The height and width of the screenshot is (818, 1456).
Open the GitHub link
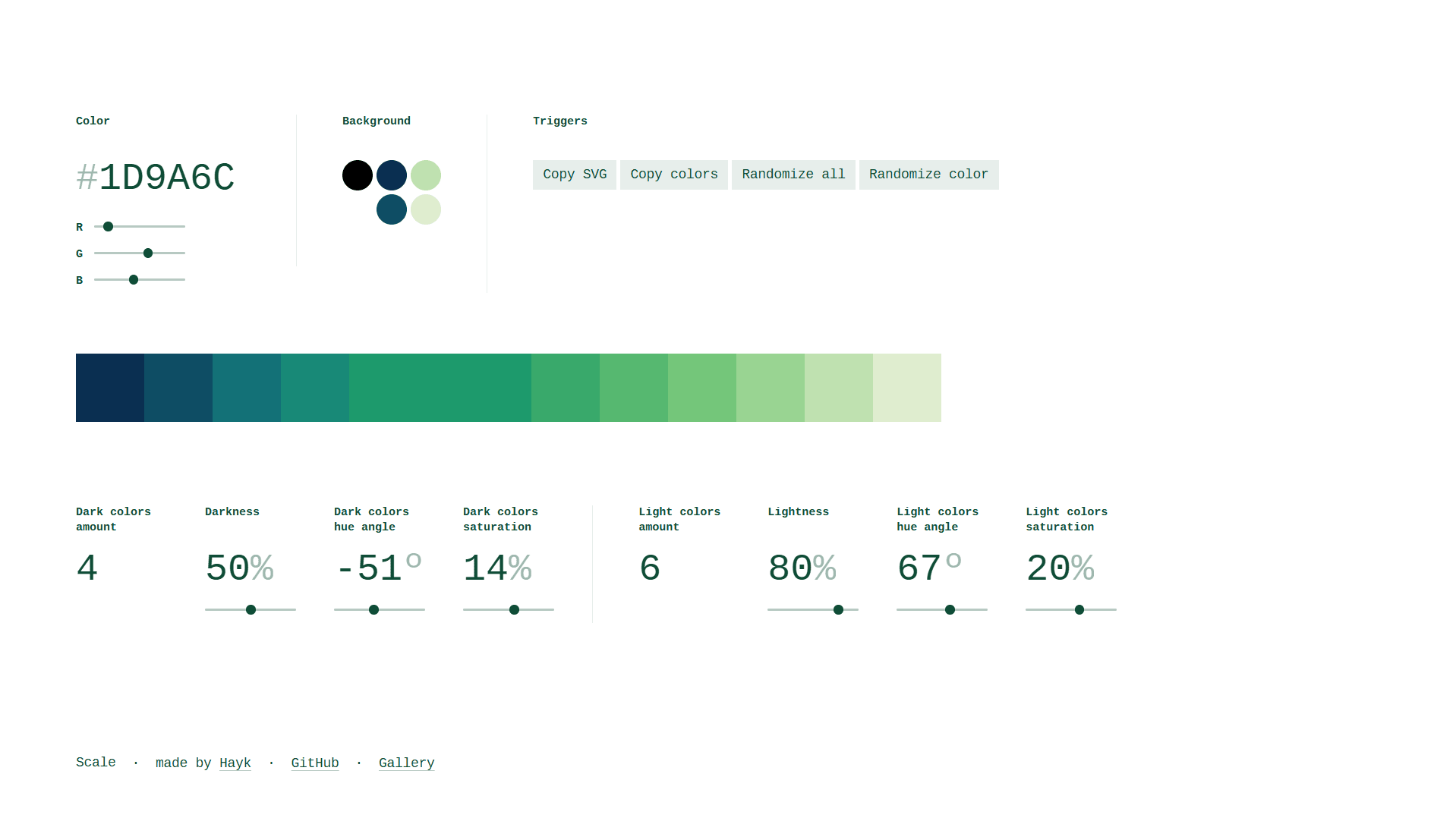(x=315, y=763)
